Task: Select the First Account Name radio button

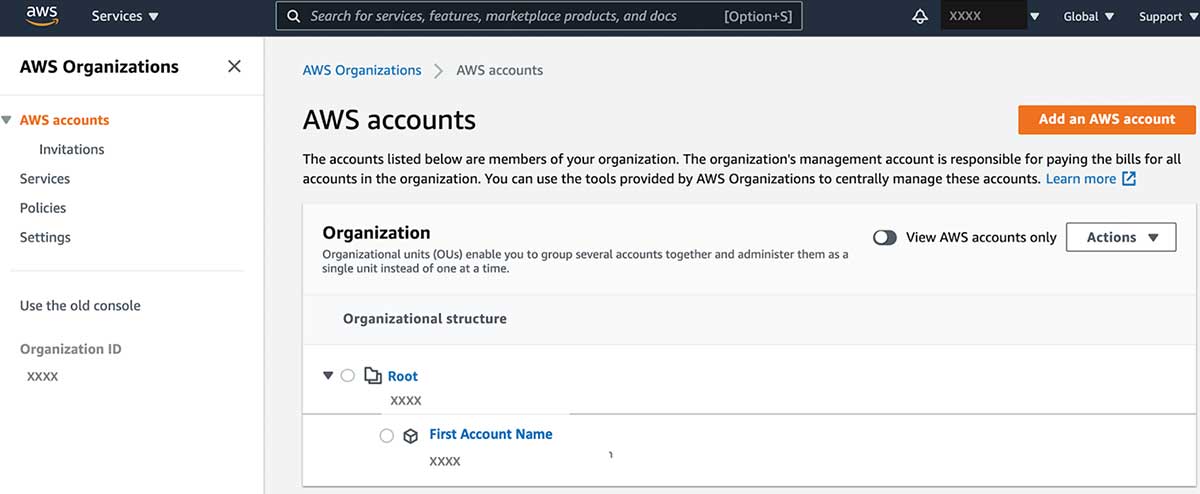Action: click(387, 436)
